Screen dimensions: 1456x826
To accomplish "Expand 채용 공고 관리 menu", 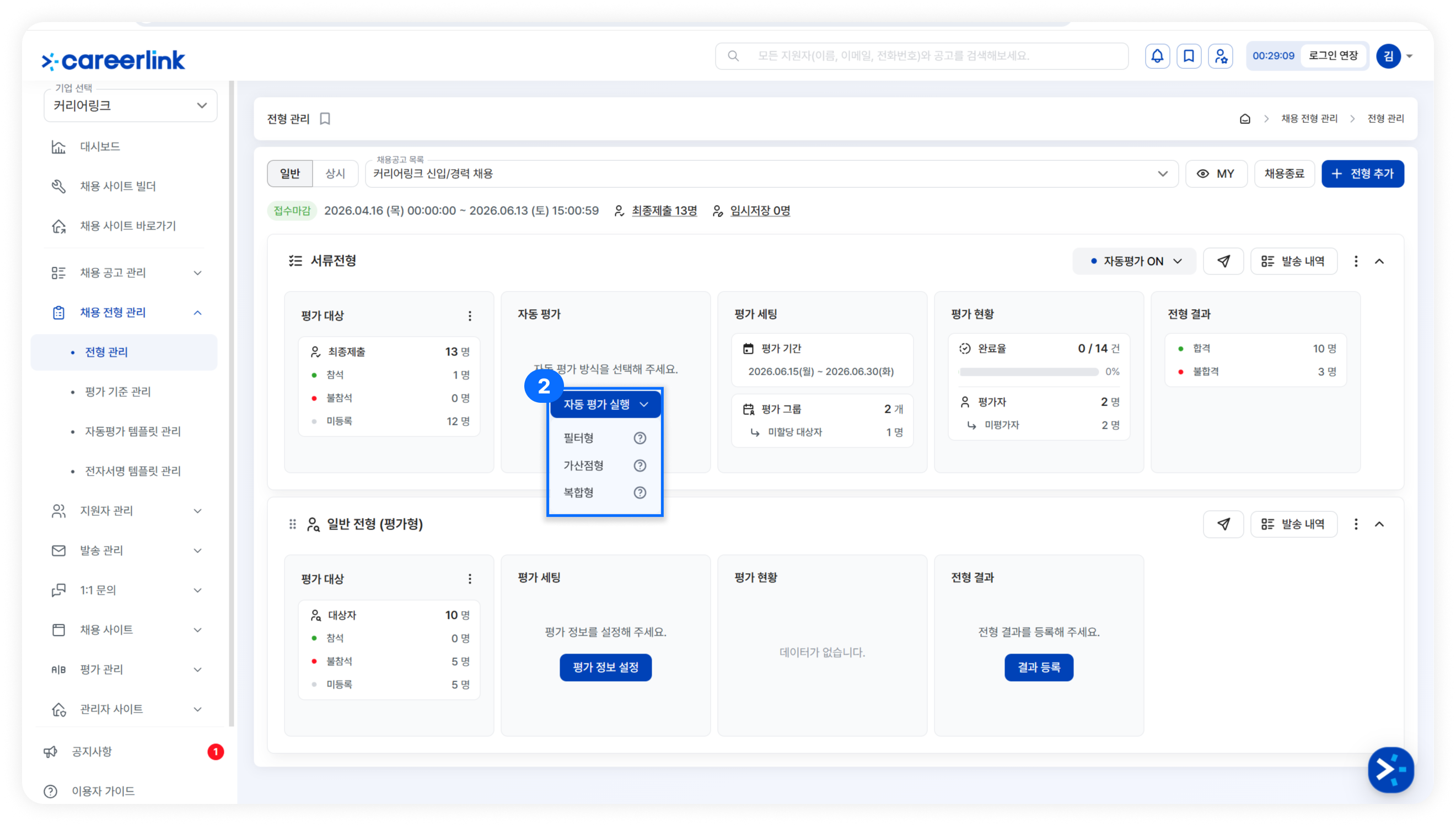I will pyautogui.click(x=123, y=273).
